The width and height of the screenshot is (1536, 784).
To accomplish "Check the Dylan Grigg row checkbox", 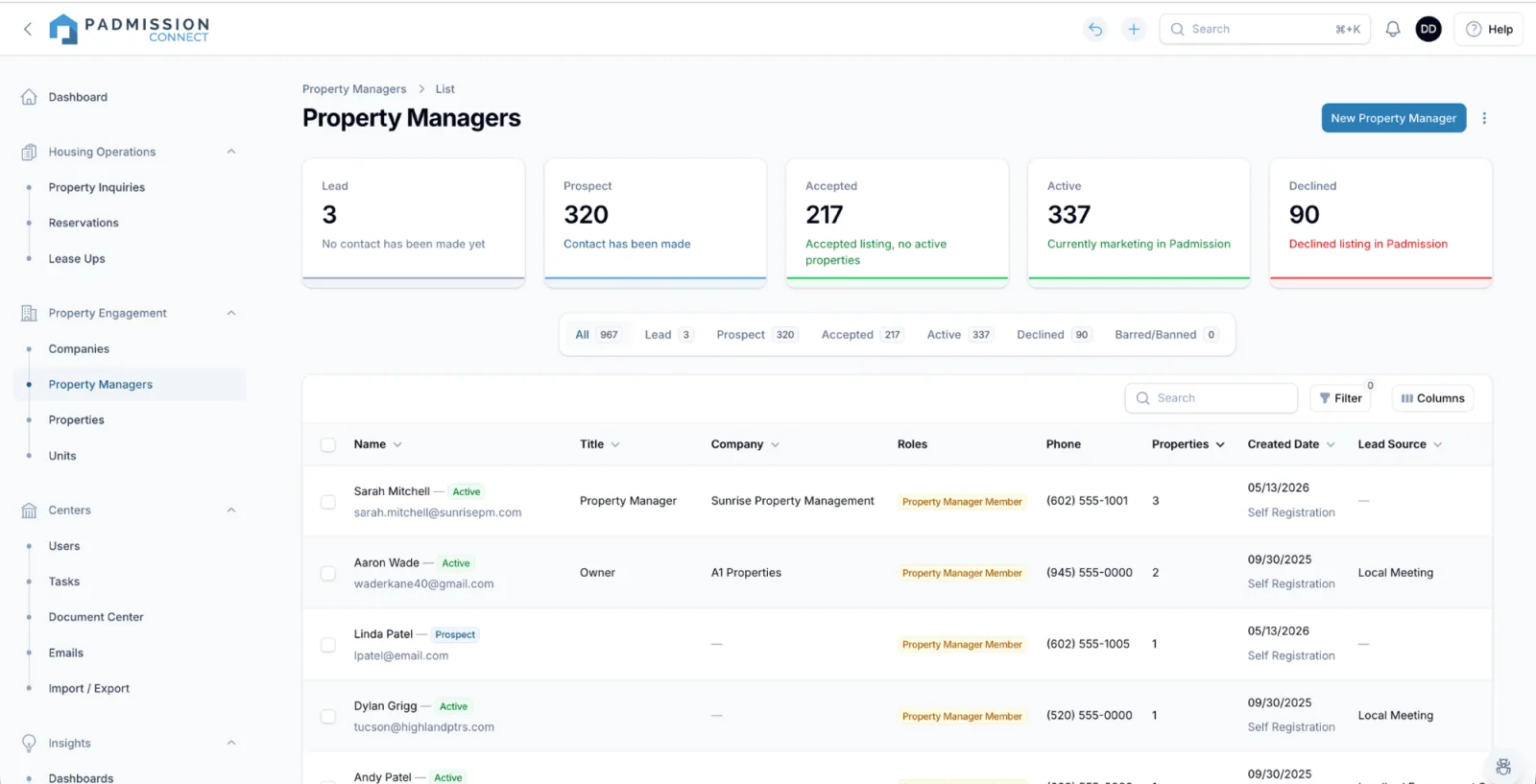I will point(328,717).
